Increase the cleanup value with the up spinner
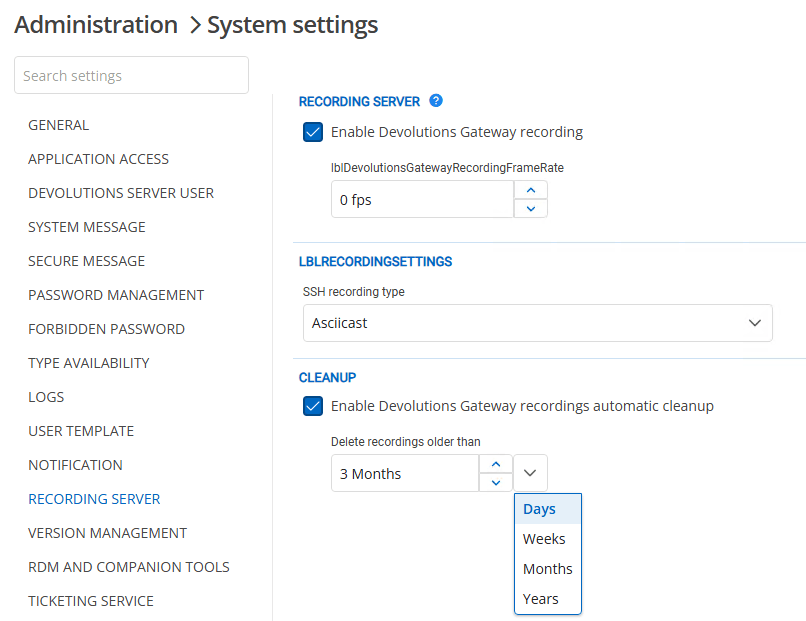806x621 pixels. [x=495, y=463]
